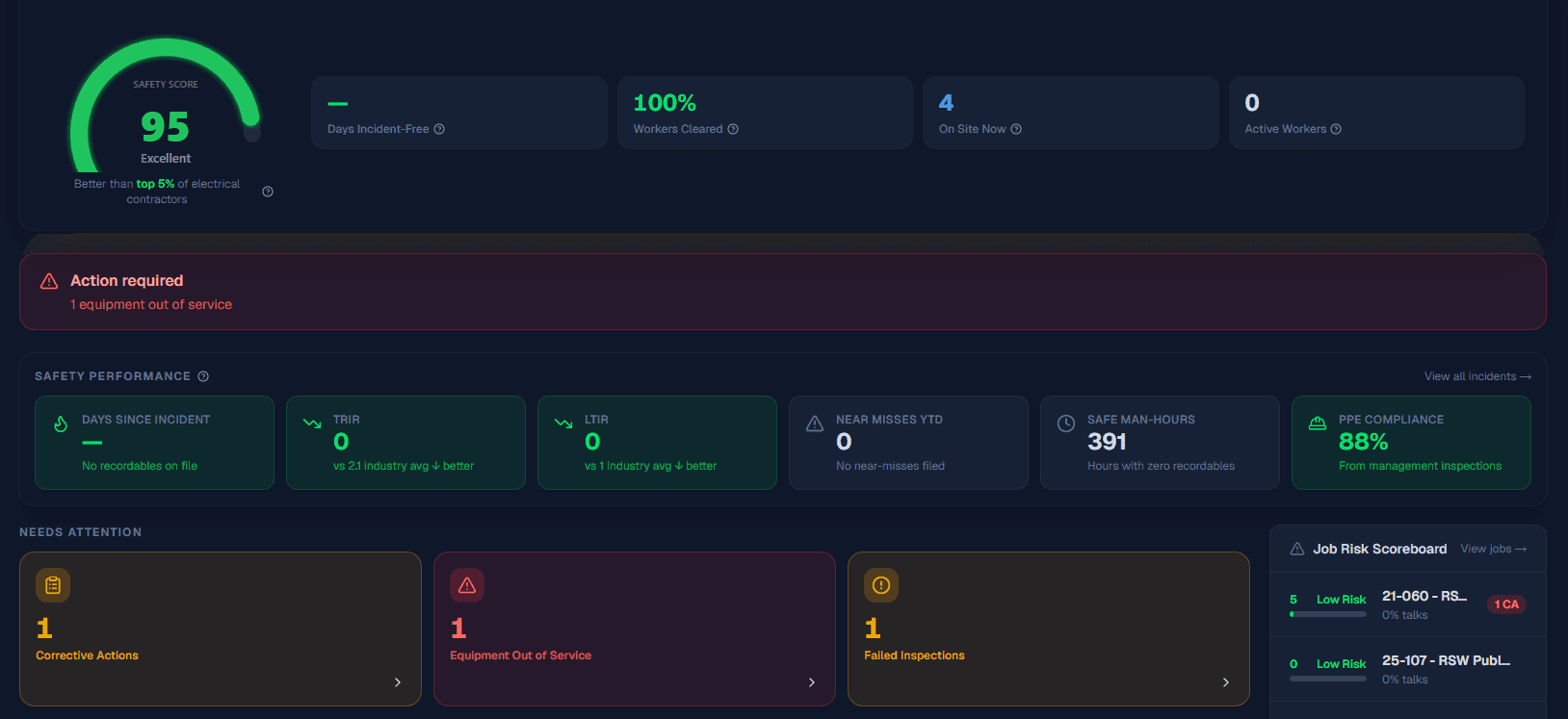Click trend-down icon in TRIR card
This screenshot has width=1568, height=719.
point(312,424)
